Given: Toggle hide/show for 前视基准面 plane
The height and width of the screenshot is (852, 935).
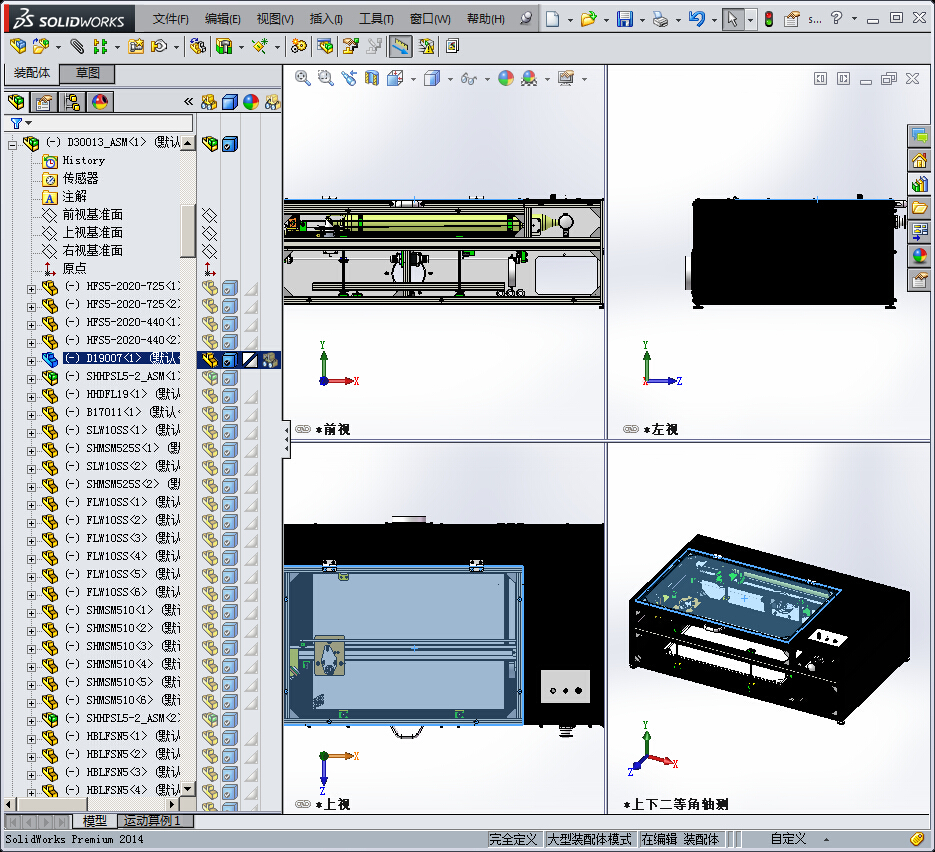Looking at the screenshot, I should click(209, 215).
